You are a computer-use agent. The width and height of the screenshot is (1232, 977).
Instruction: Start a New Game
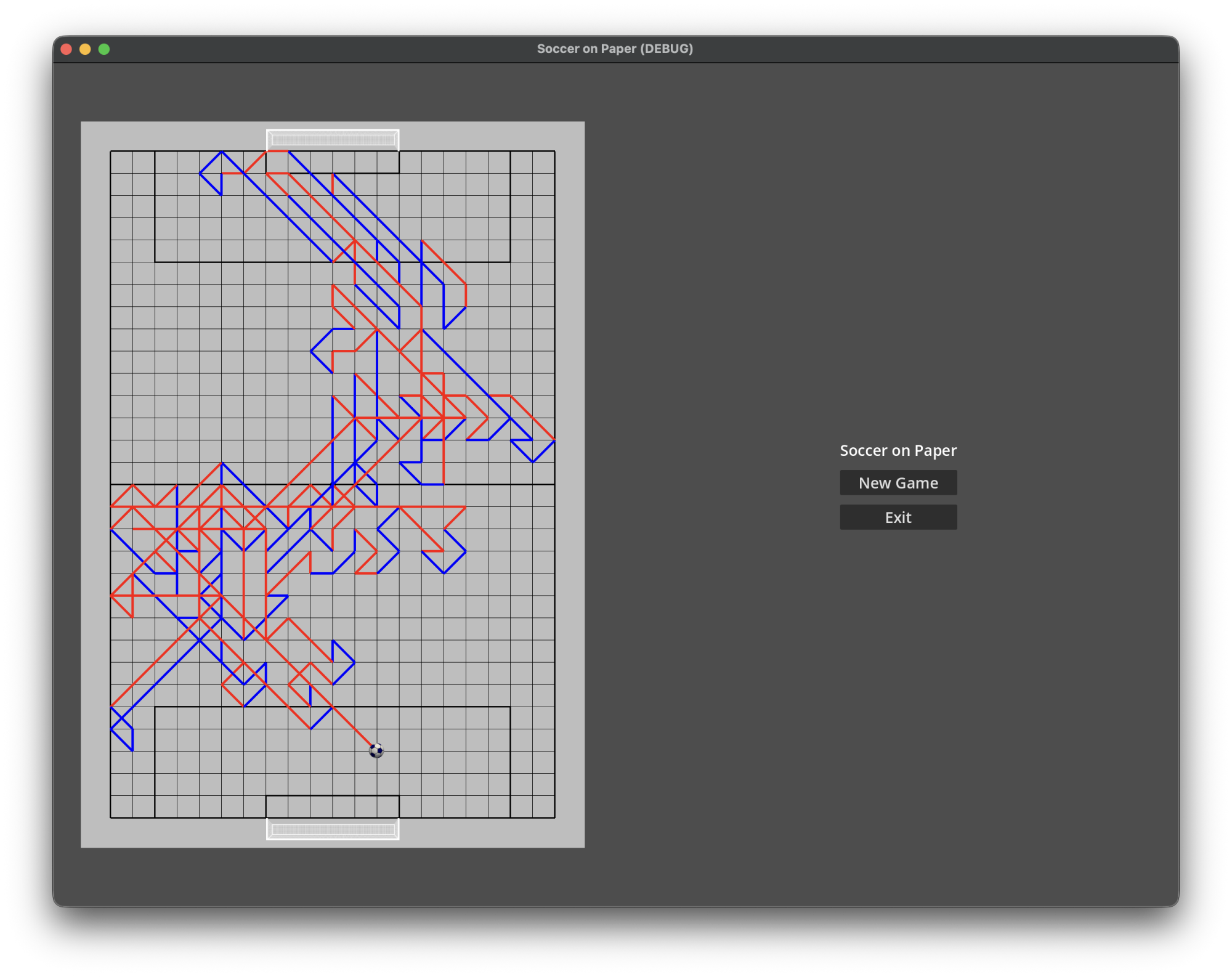[x=898, y=483]
